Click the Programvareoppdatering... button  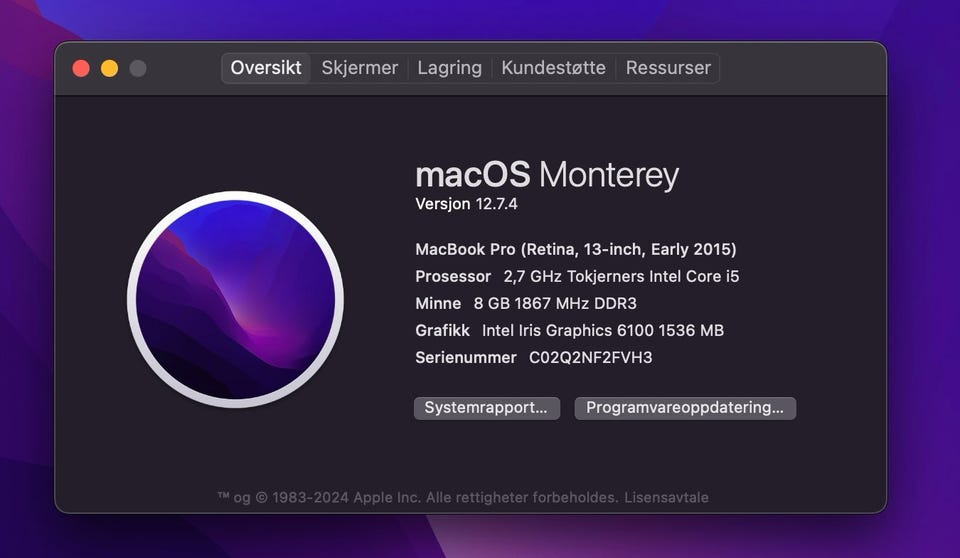(685, 408)
